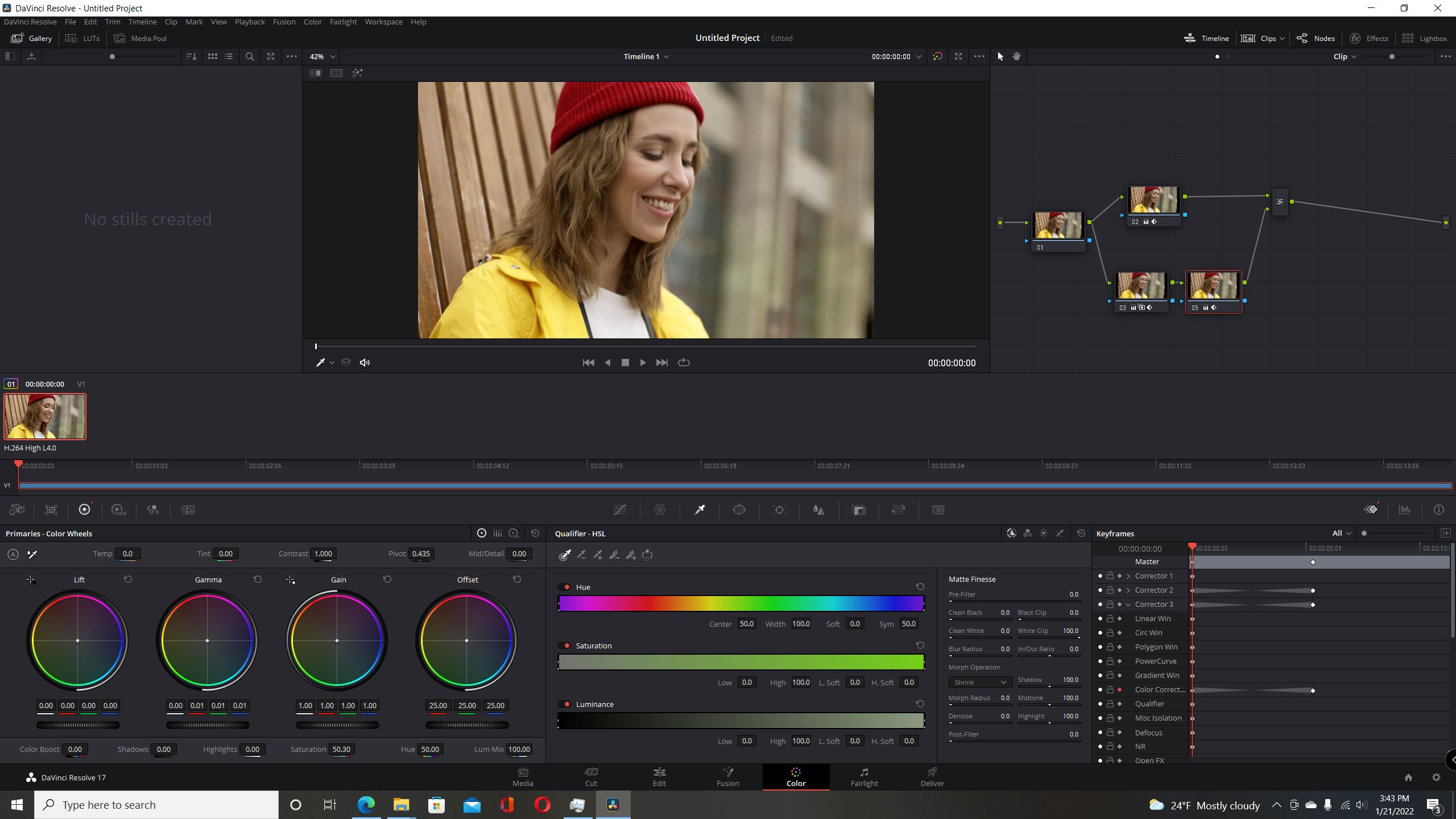Click the Gain white point picker

(x=290, y=580)
